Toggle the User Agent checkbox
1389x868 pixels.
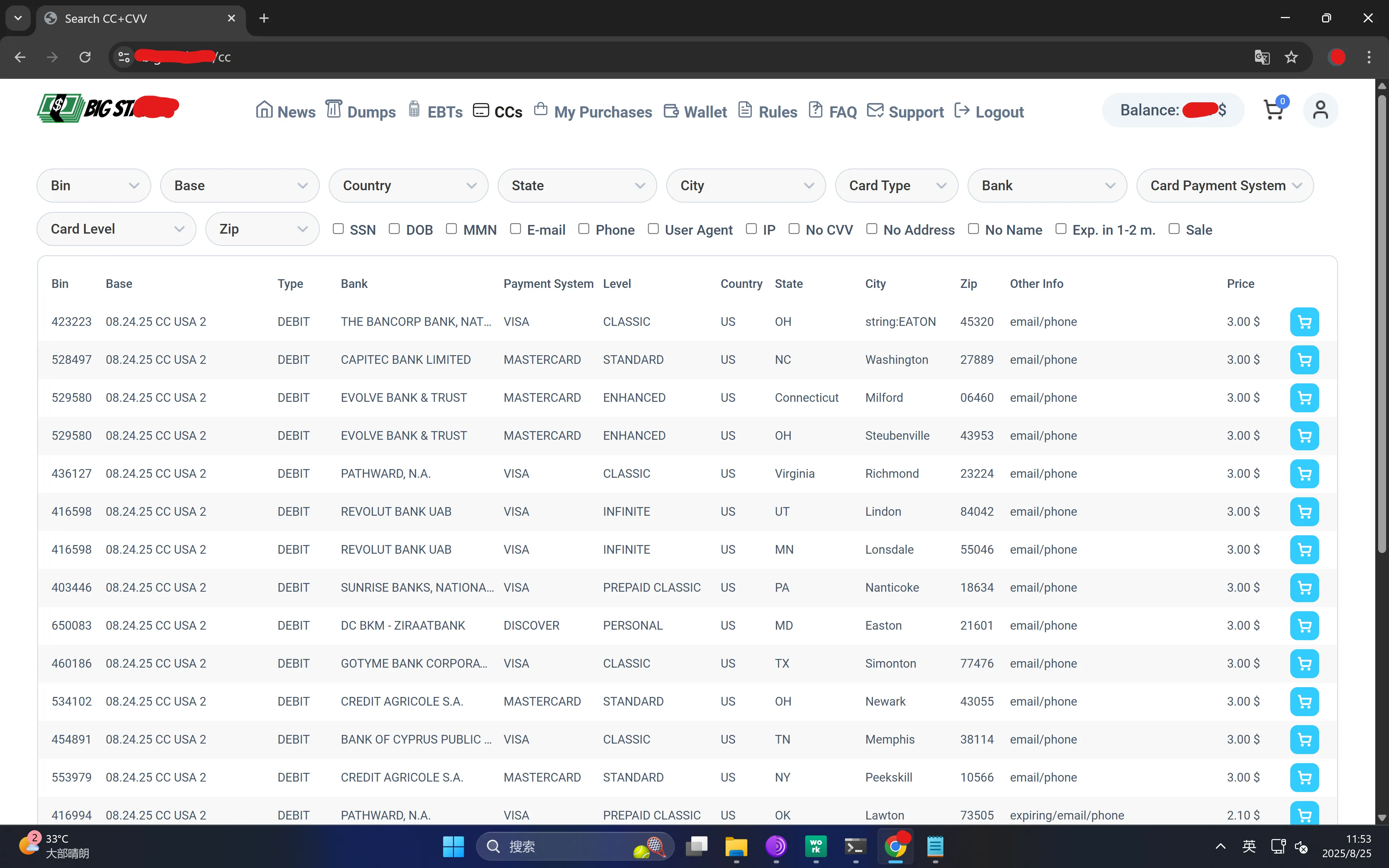point(653,229)
